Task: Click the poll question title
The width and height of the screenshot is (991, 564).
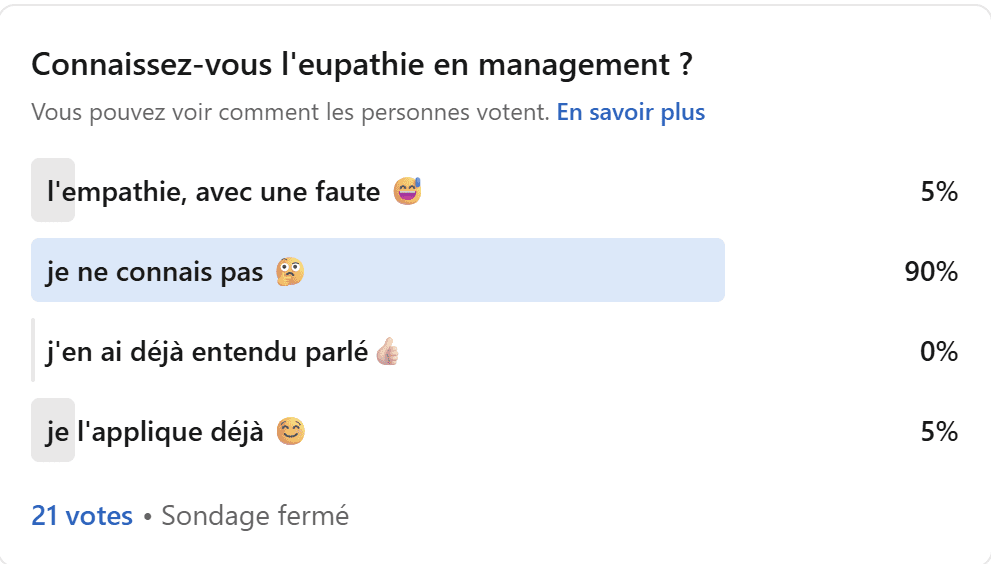Action: [362, 65]
